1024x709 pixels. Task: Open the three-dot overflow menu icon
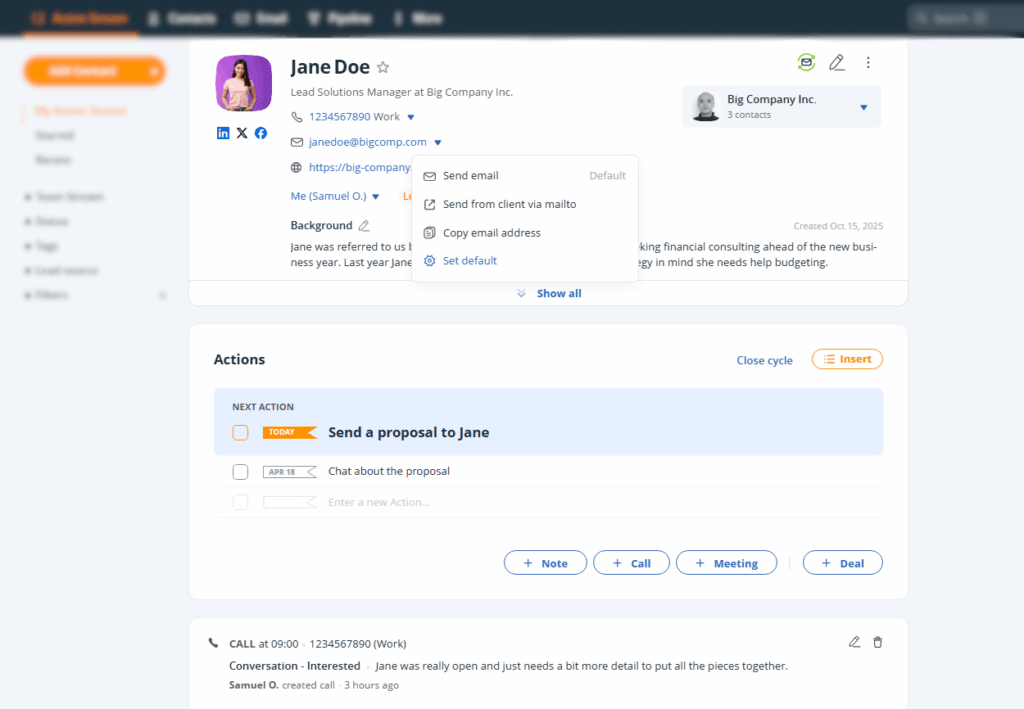point(868,62)
